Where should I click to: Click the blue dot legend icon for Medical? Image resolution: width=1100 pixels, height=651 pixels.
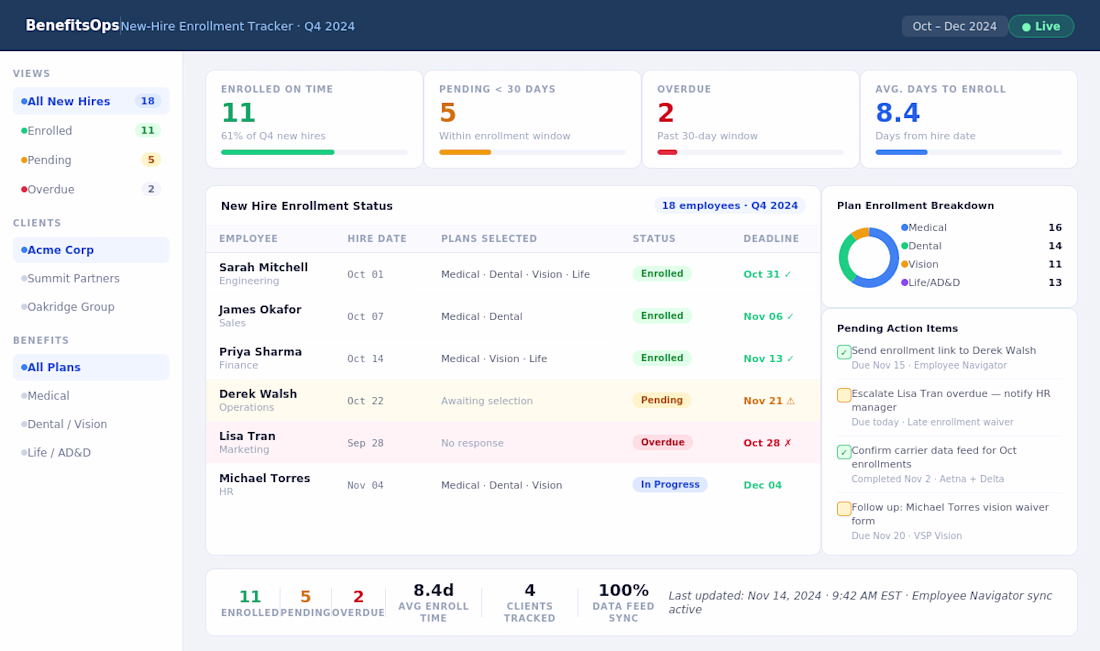pyautogui.click(x=904, y=227)
